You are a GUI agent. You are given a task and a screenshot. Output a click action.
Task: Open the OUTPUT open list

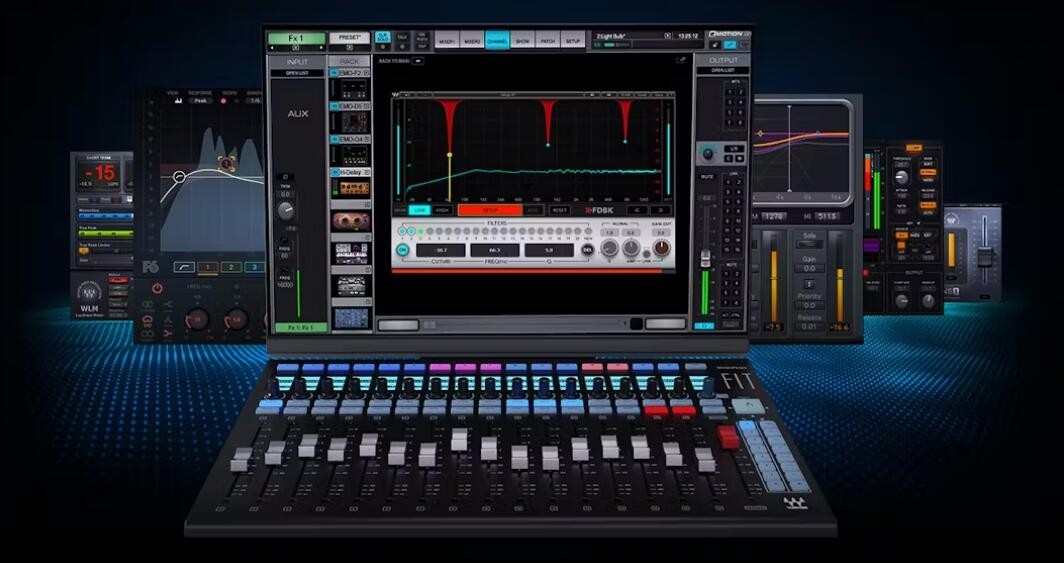click(x=723, y=71)
